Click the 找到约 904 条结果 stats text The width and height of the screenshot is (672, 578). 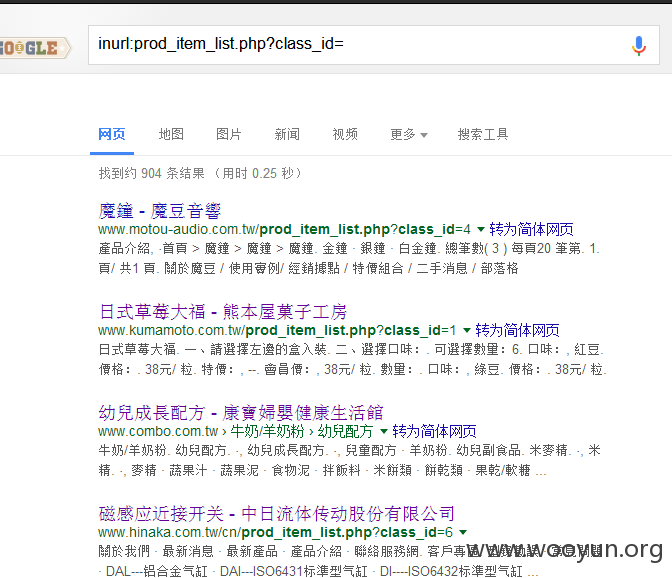tap(151, 174)
